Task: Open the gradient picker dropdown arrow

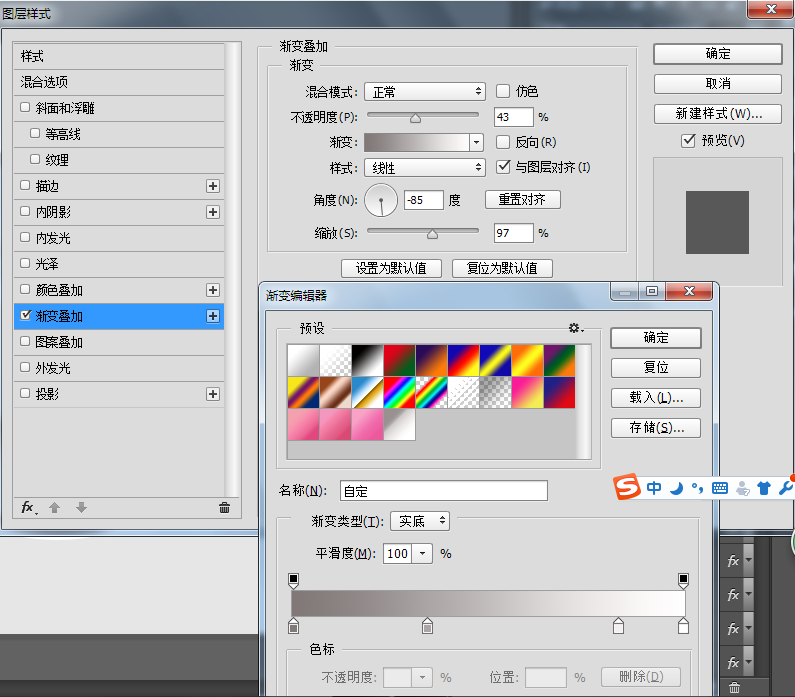Action: tap(476, 142)
